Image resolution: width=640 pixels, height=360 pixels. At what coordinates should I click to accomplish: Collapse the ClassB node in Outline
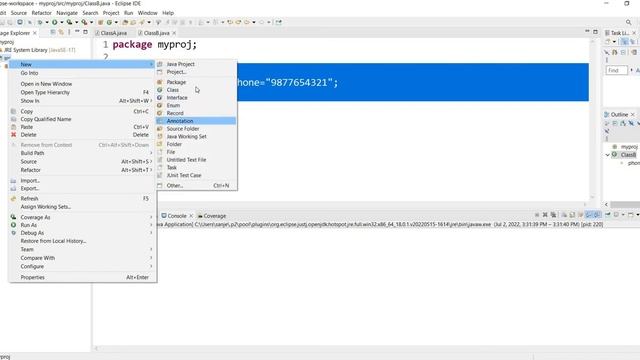(607, 155)
